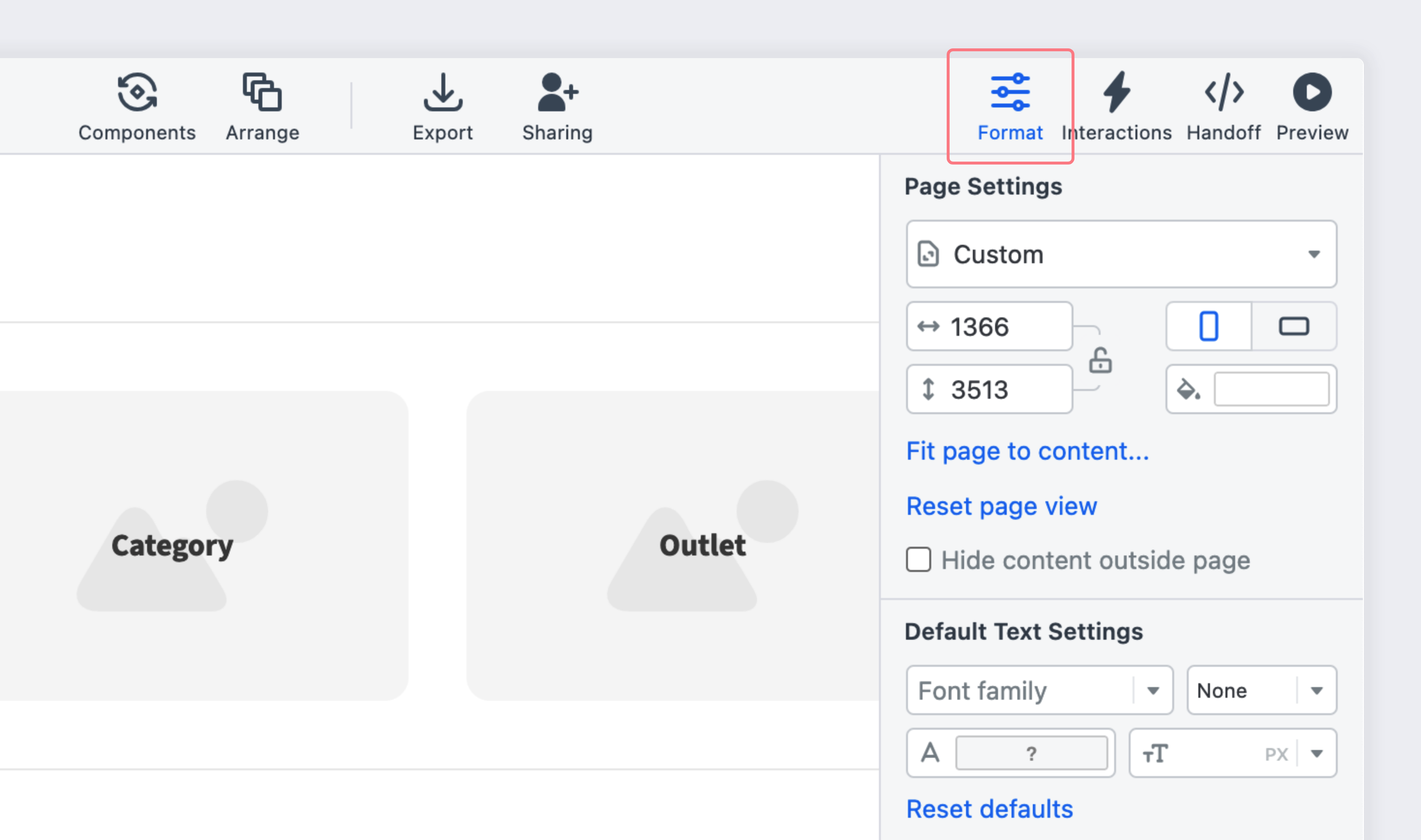
Task: Switch to the Format panel tab
Action: (1010, 106)
